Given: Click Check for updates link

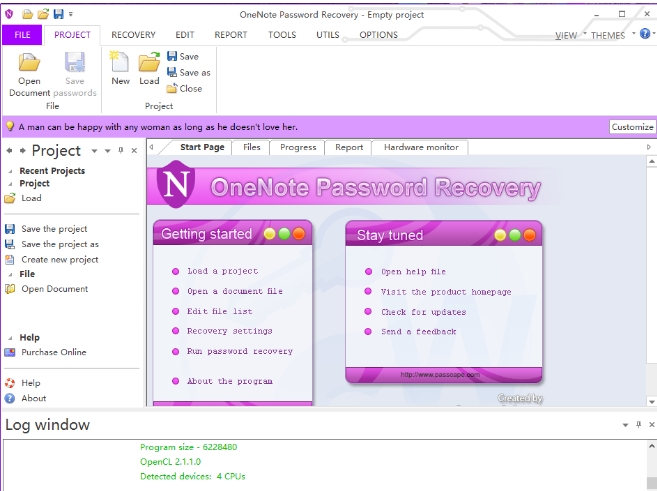Looking at the screenshot, I should pos(423,312).
